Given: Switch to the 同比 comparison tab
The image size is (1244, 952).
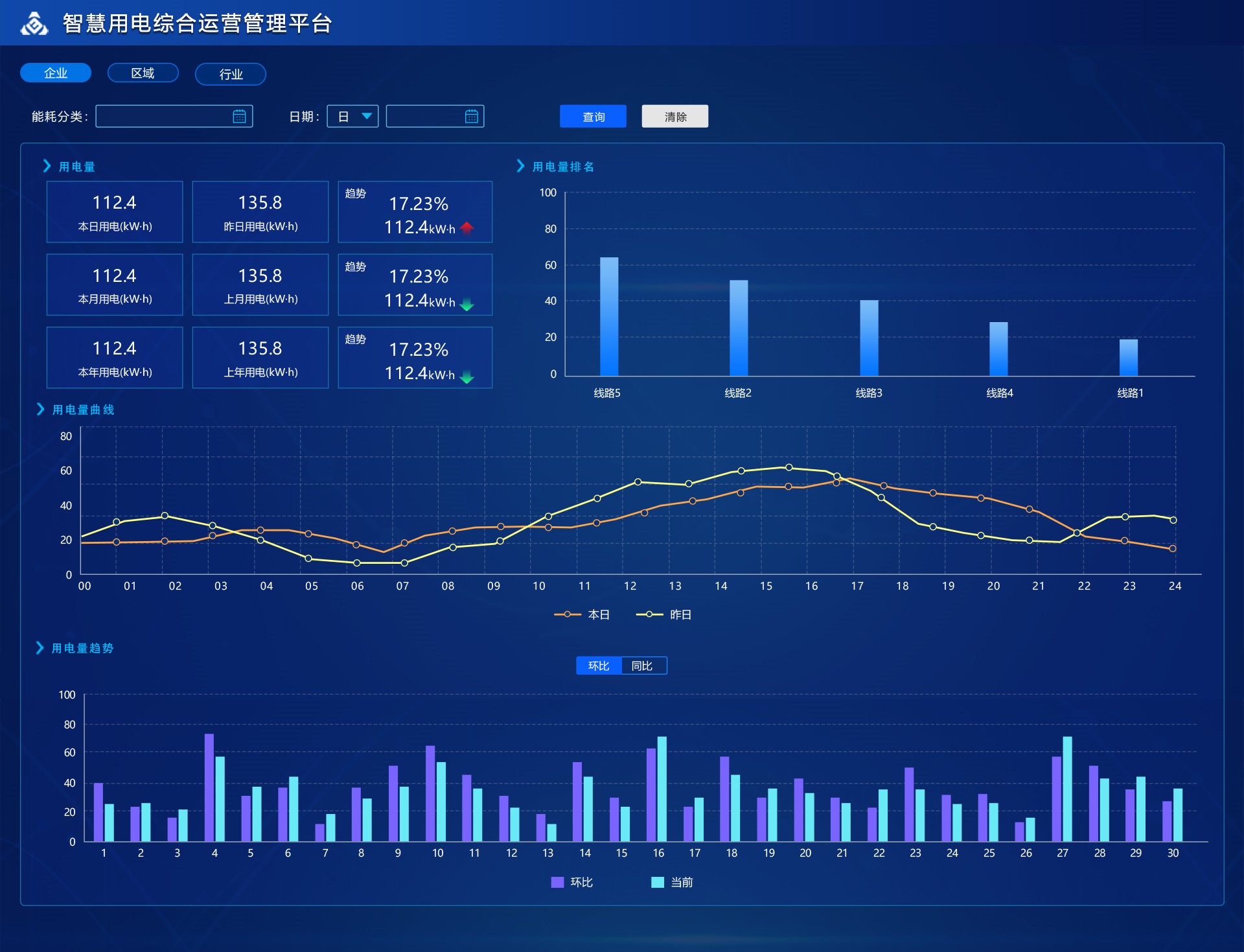Looking at the screenshot, I should [642, 666].
